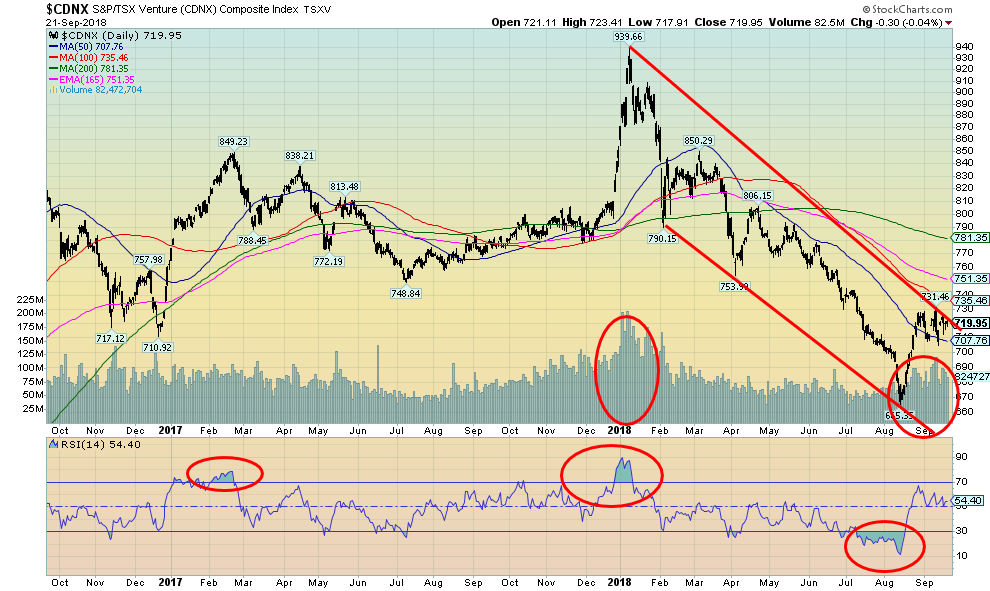This screenshot has height=591, width=990.
Task: Click the "200M" volume axis label
Action: pos(31,313)
